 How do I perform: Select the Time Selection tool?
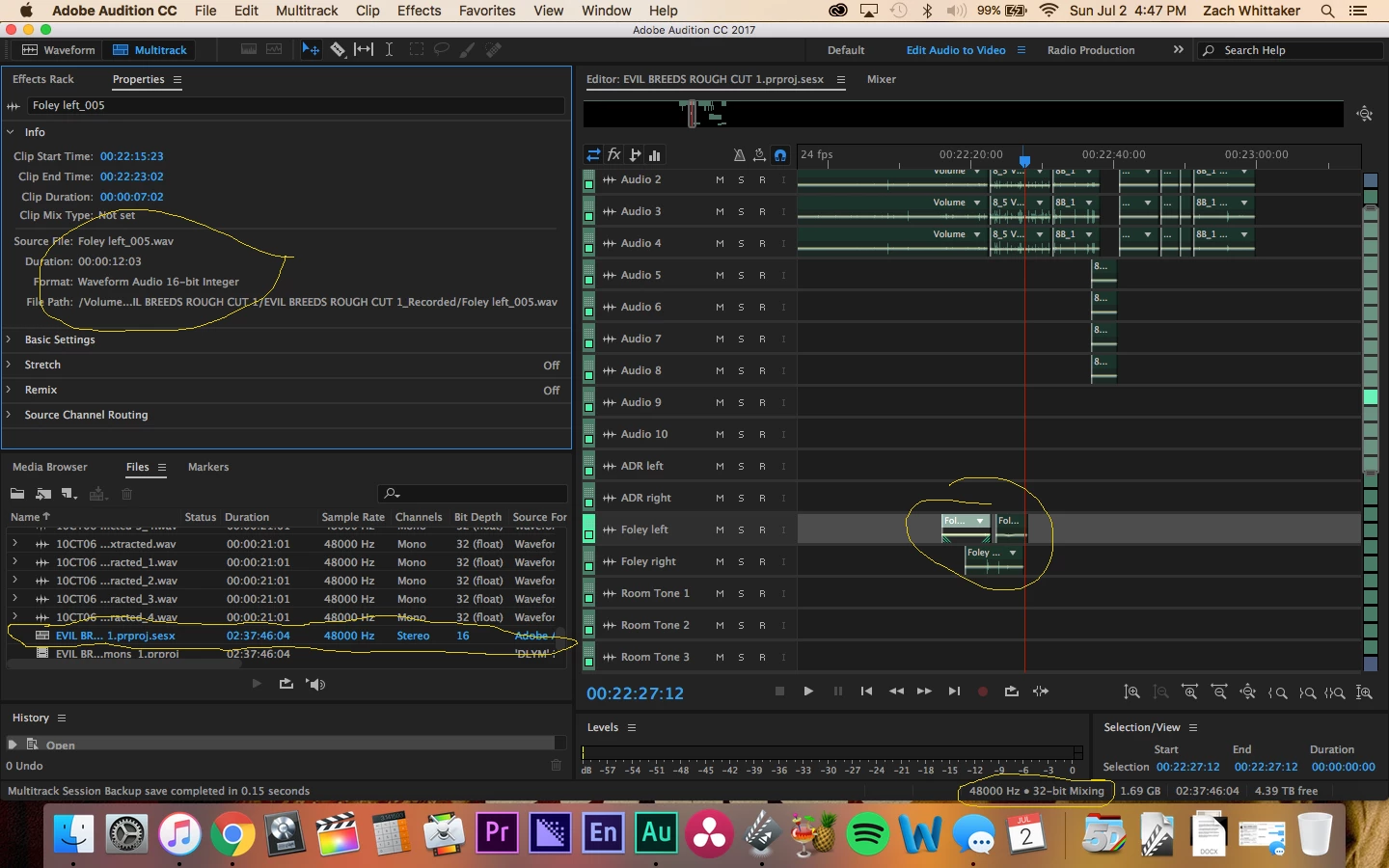click(390, 50)
